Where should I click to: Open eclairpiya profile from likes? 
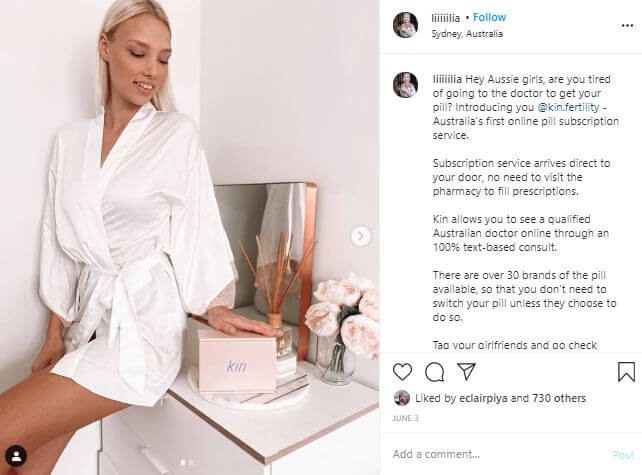pos(483,398)
